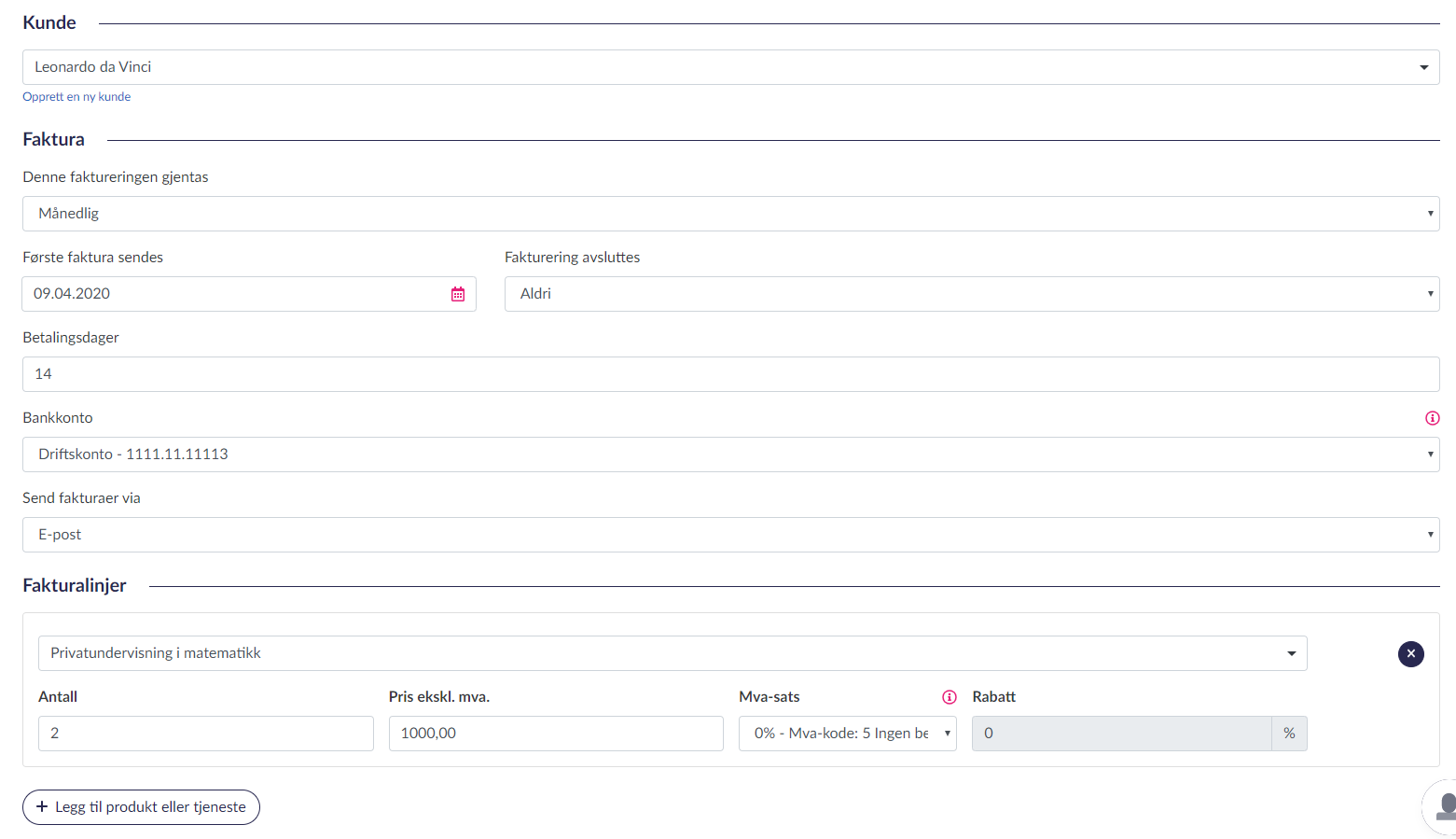
Task: Click the Betalingsdager input field
Action: coord(730,374)
